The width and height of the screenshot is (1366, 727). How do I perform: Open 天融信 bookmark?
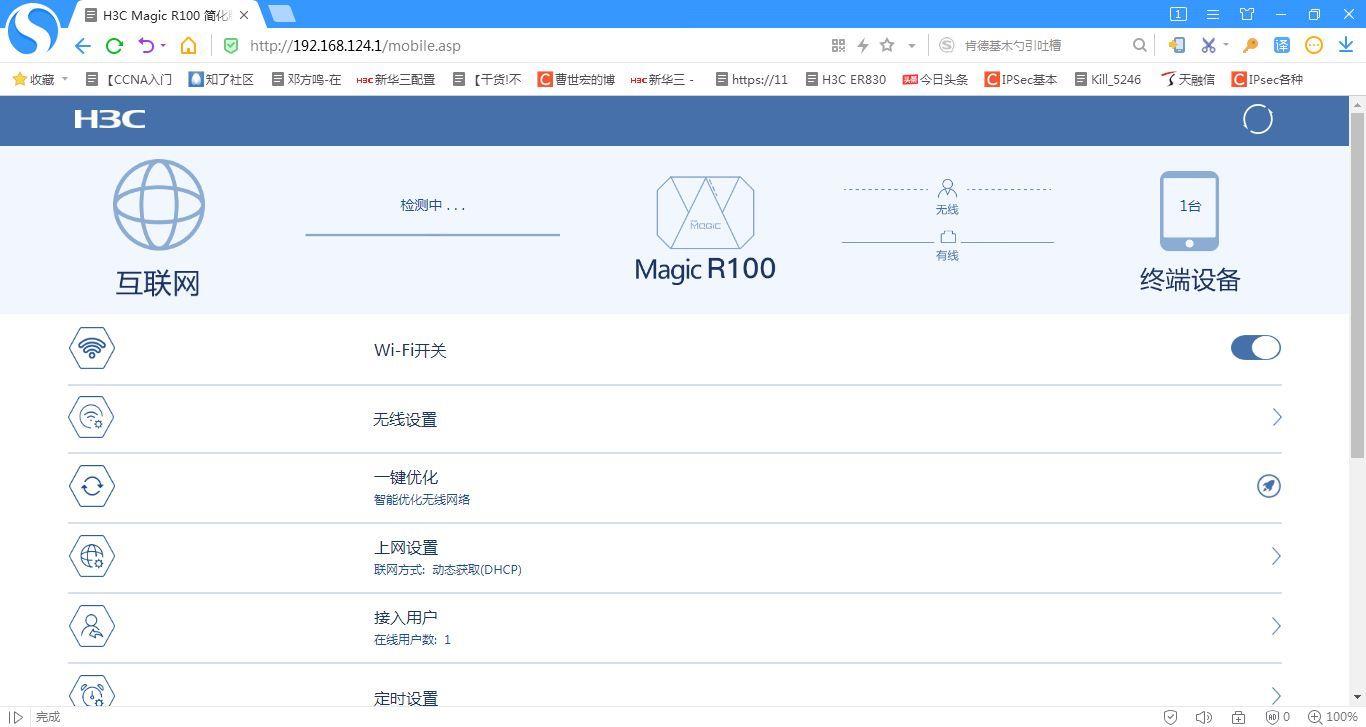click(x=1187, y=79)
